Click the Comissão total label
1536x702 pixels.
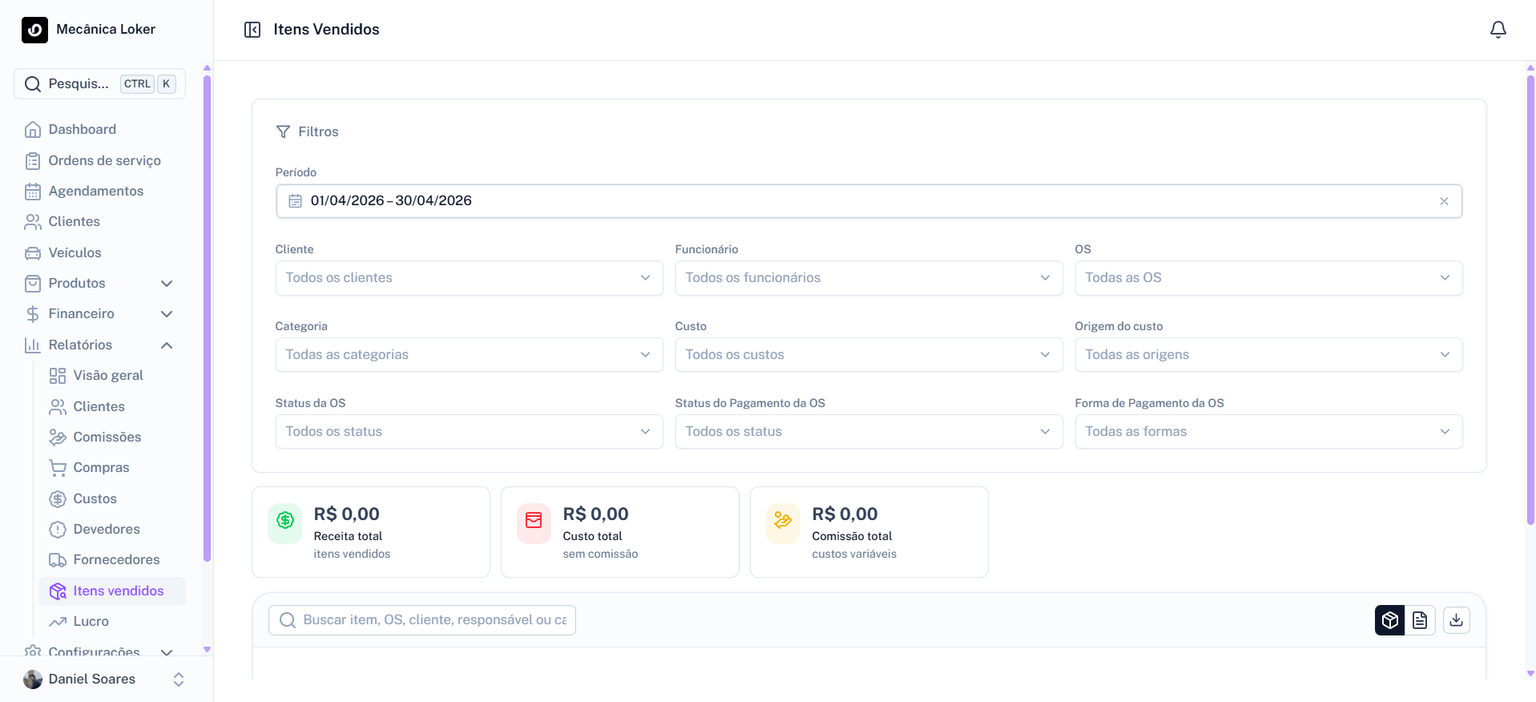point(852,537)
